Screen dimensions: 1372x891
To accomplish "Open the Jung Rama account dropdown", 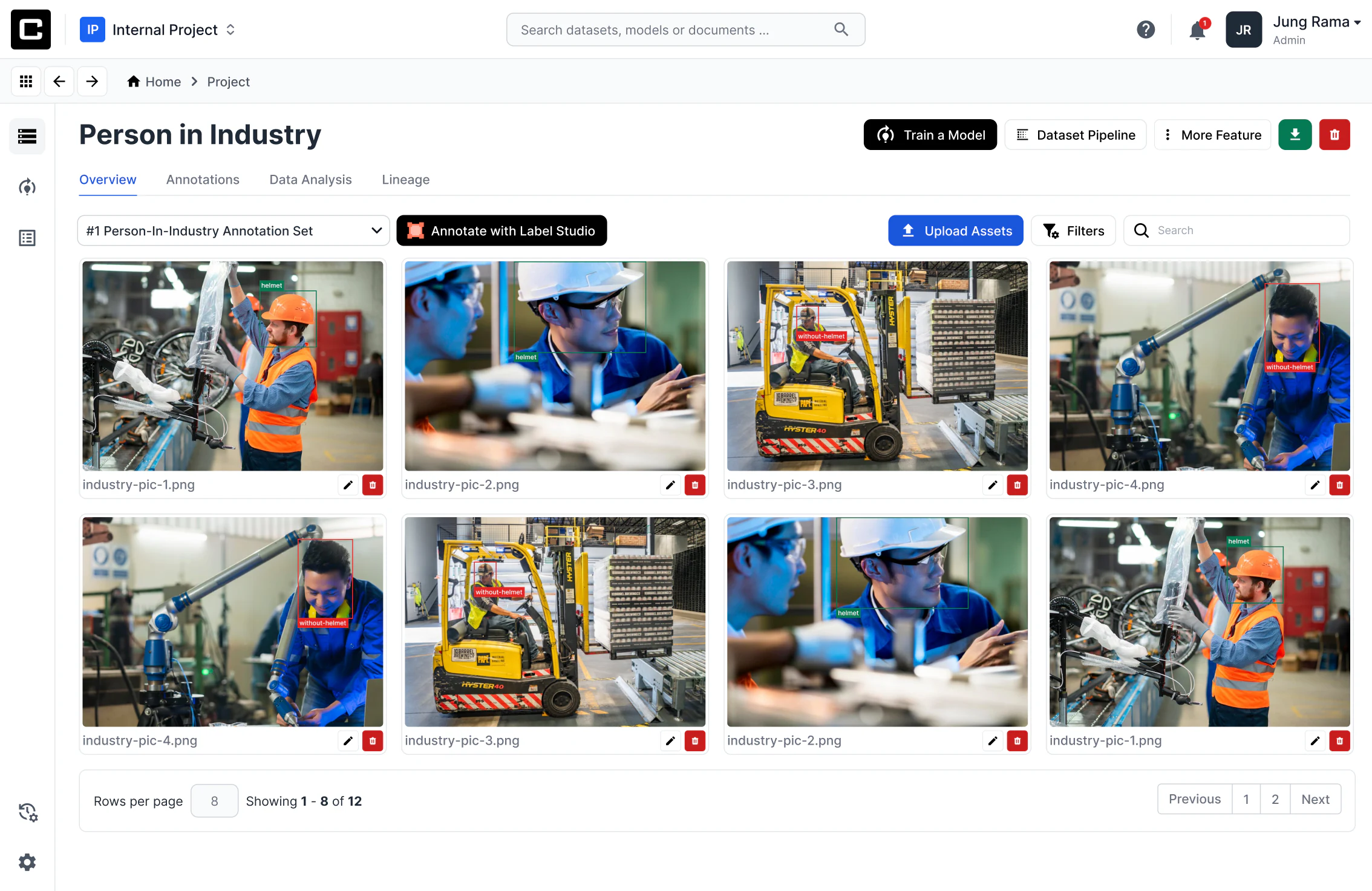I will coord(1316,30).
